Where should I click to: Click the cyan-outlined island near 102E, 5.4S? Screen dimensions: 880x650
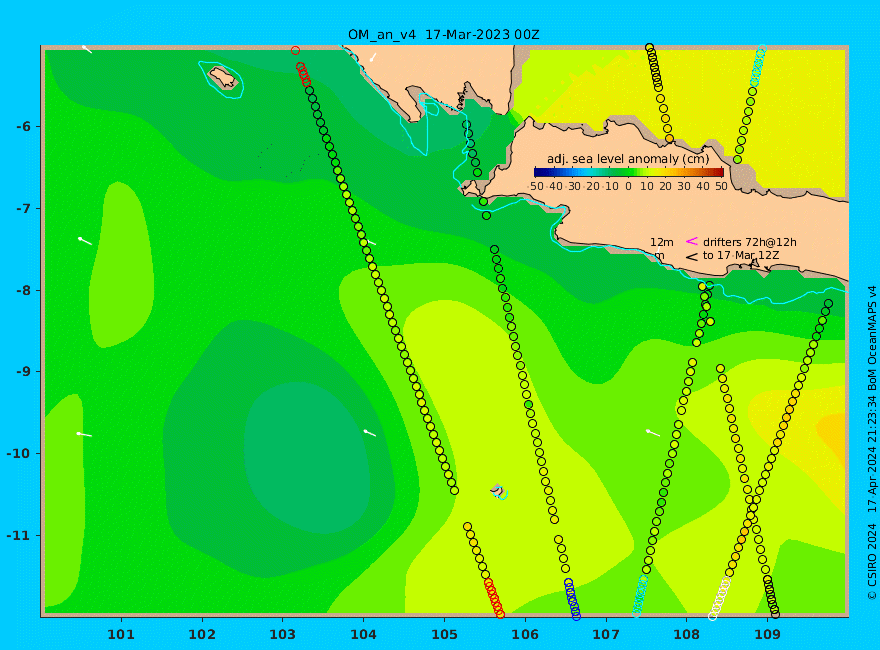click(222, 79)
